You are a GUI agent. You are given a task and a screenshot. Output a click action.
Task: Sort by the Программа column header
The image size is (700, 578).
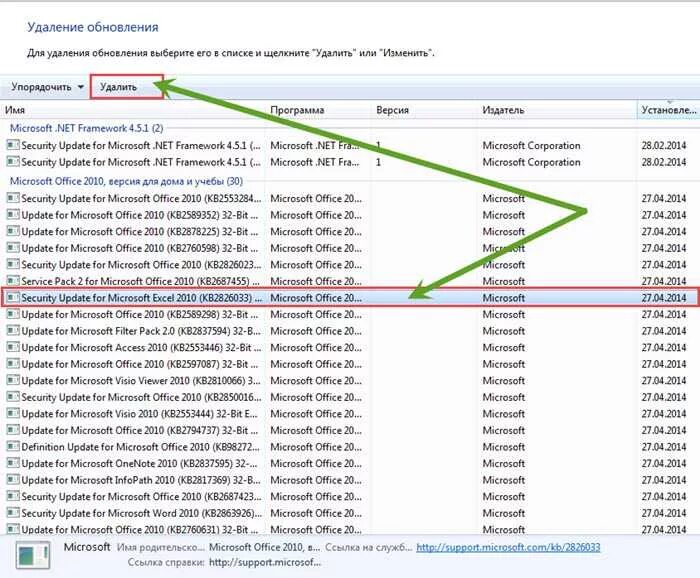point(319,110)
